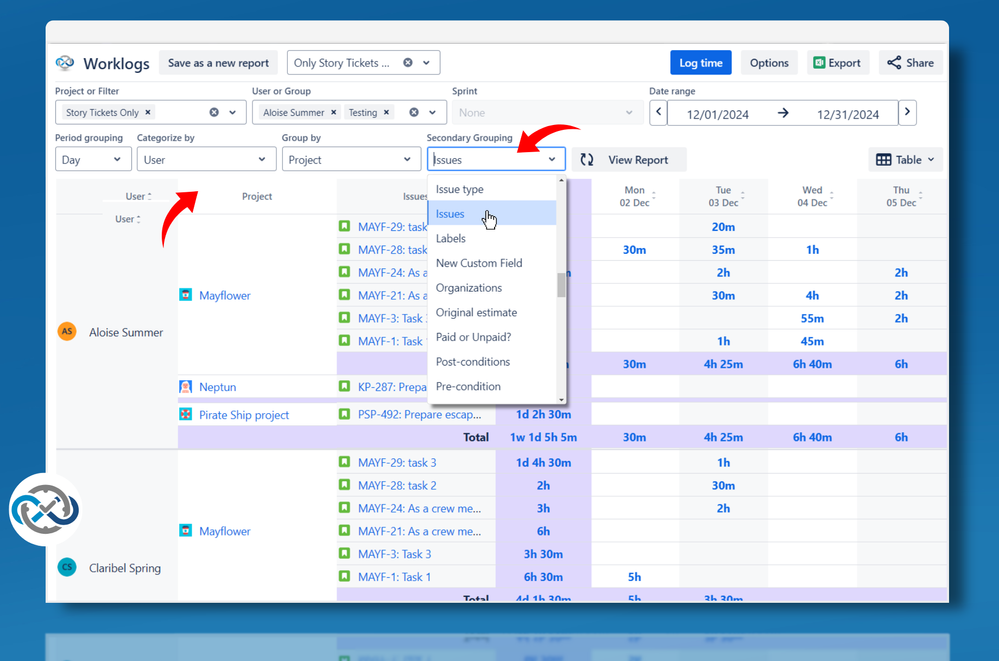Select Issue type option
The width and height of the screenshot is (999, 661).
pos(492,189)
